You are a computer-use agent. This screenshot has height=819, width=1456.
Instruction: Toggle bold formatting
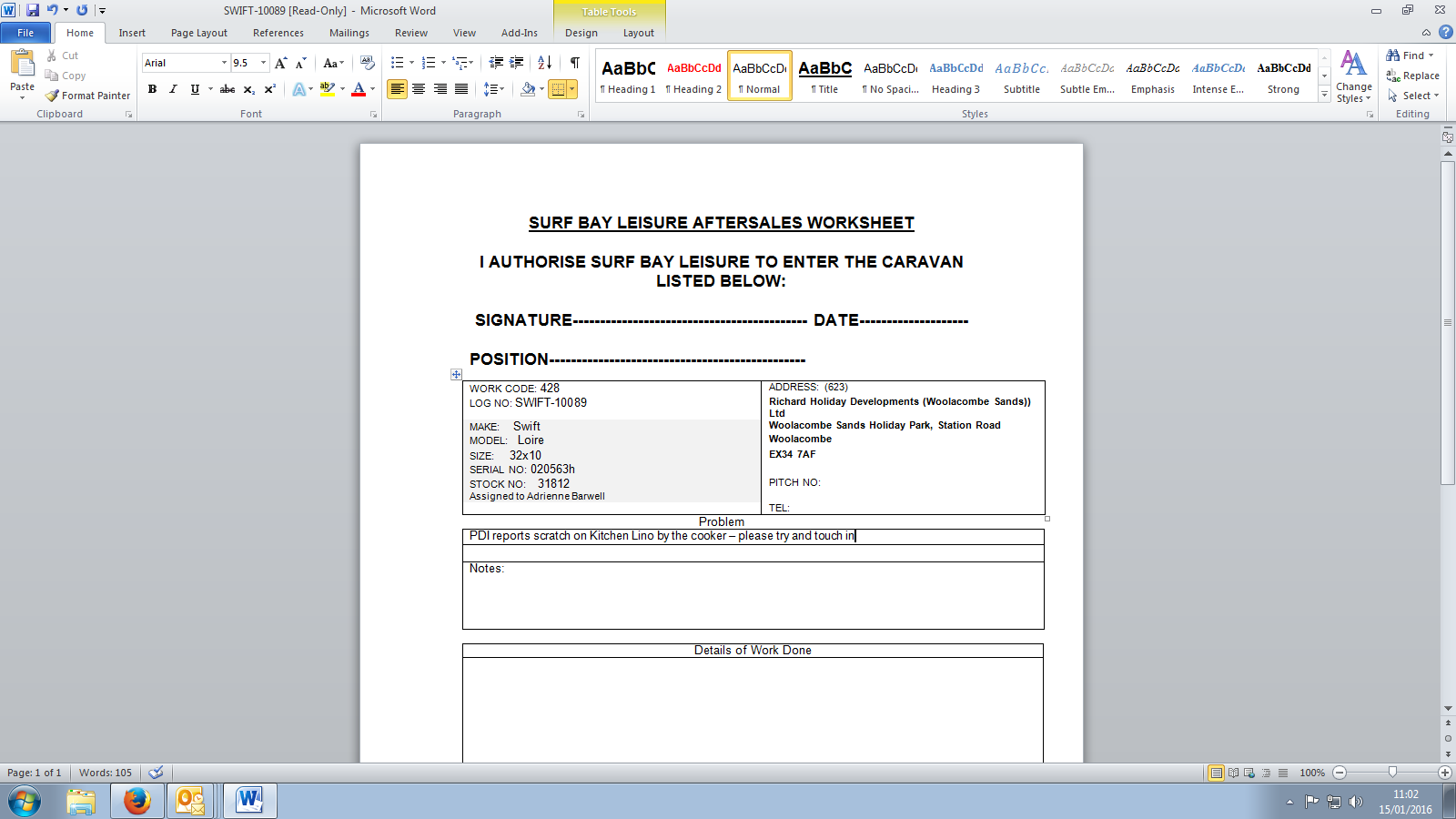152,89
